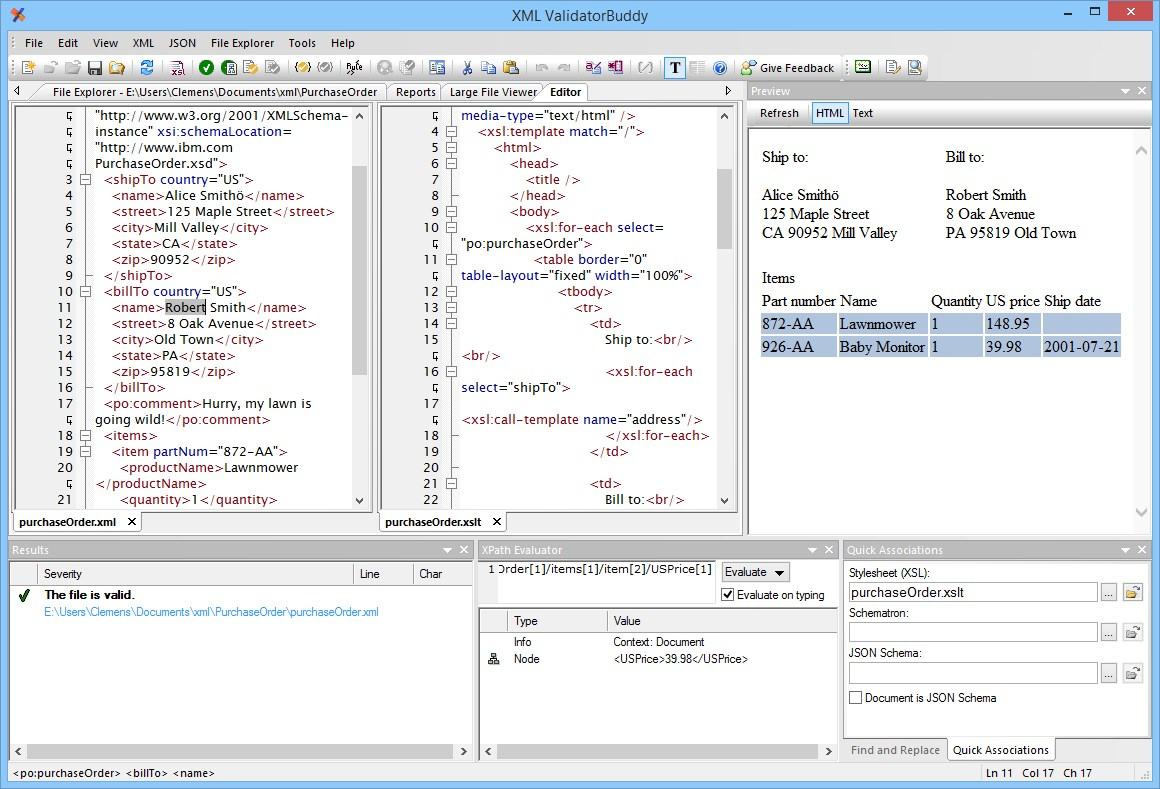The image size is (1160, 789).
Task: Click the green checkmark validate icon
Action: [x=206, y=68]
